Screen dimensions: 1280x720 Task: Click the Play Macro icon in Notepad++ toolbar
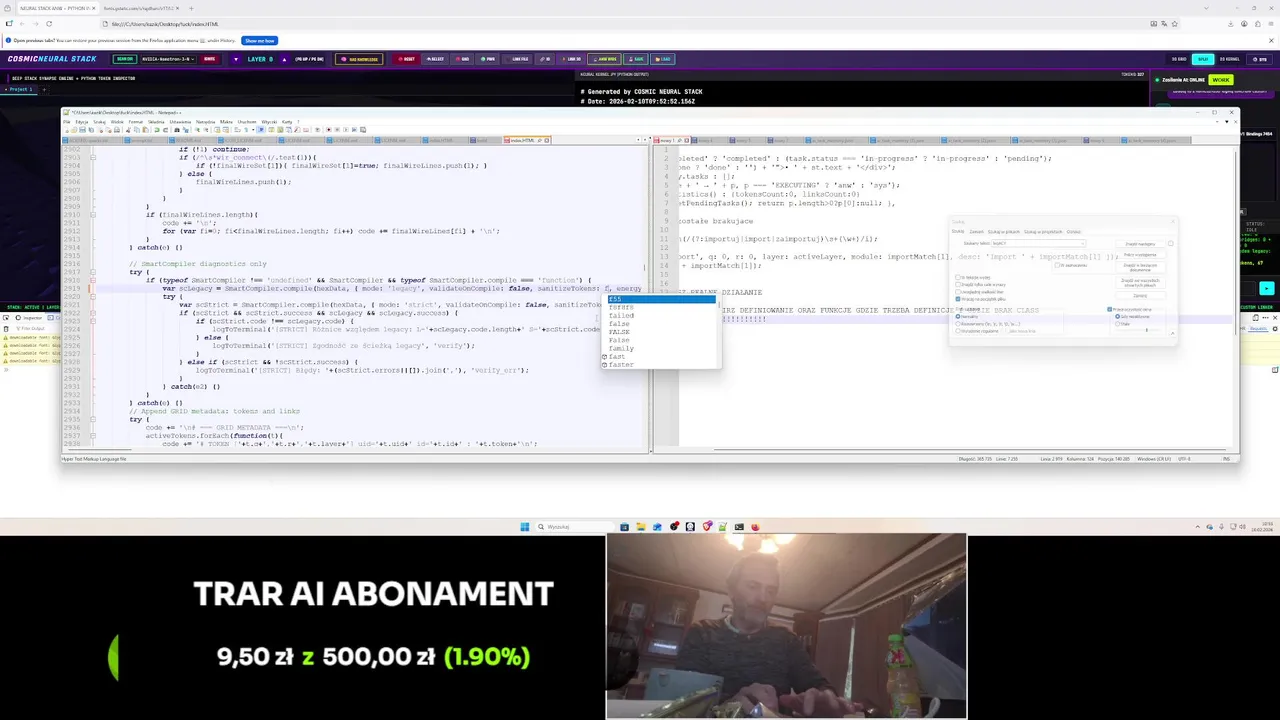(x=346, y=130)
